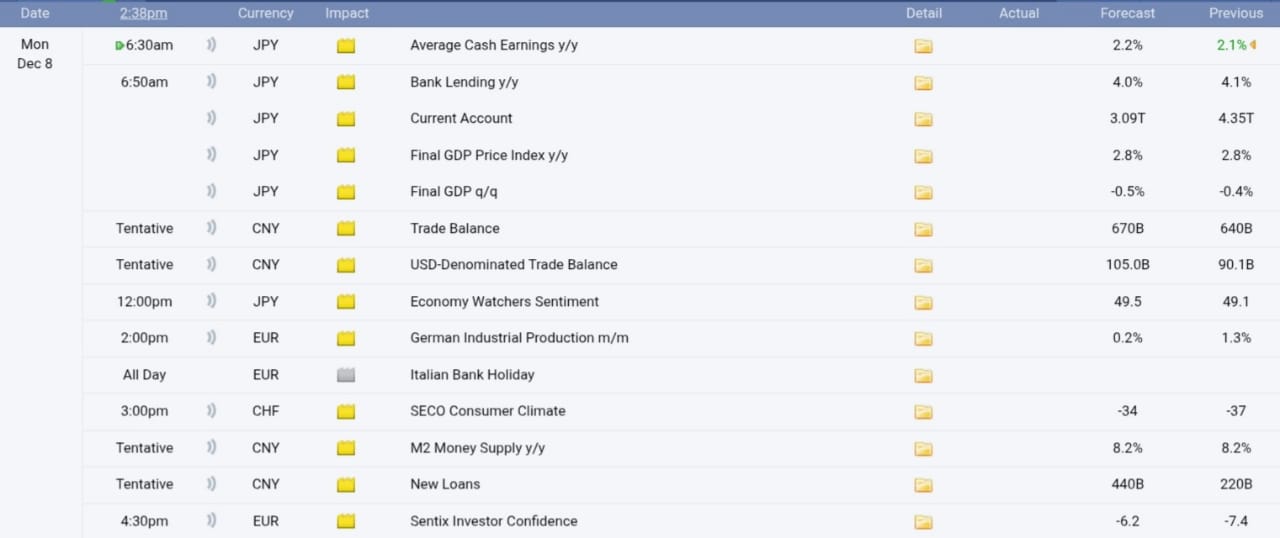1280x538 pixels.
Task: Toggle the sound alert for Final GDP q/q
Action: 211,191
